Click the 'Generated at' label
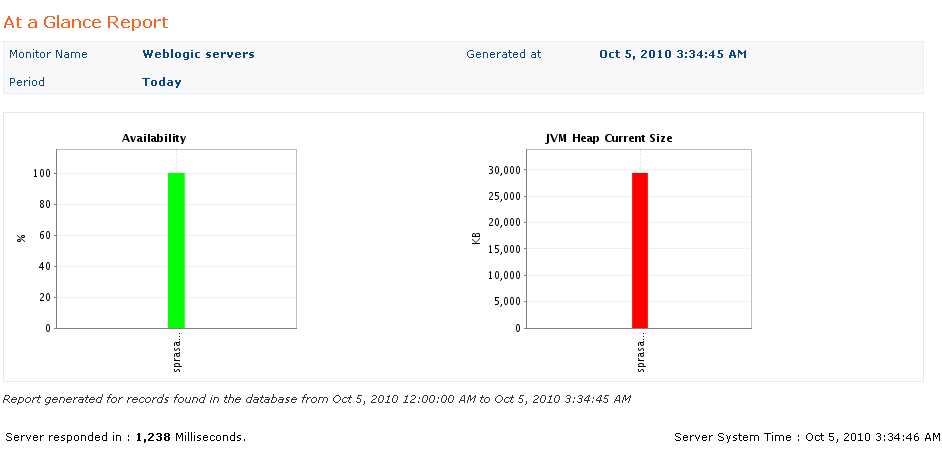This screenshot has width=942, height=452. 503,54
